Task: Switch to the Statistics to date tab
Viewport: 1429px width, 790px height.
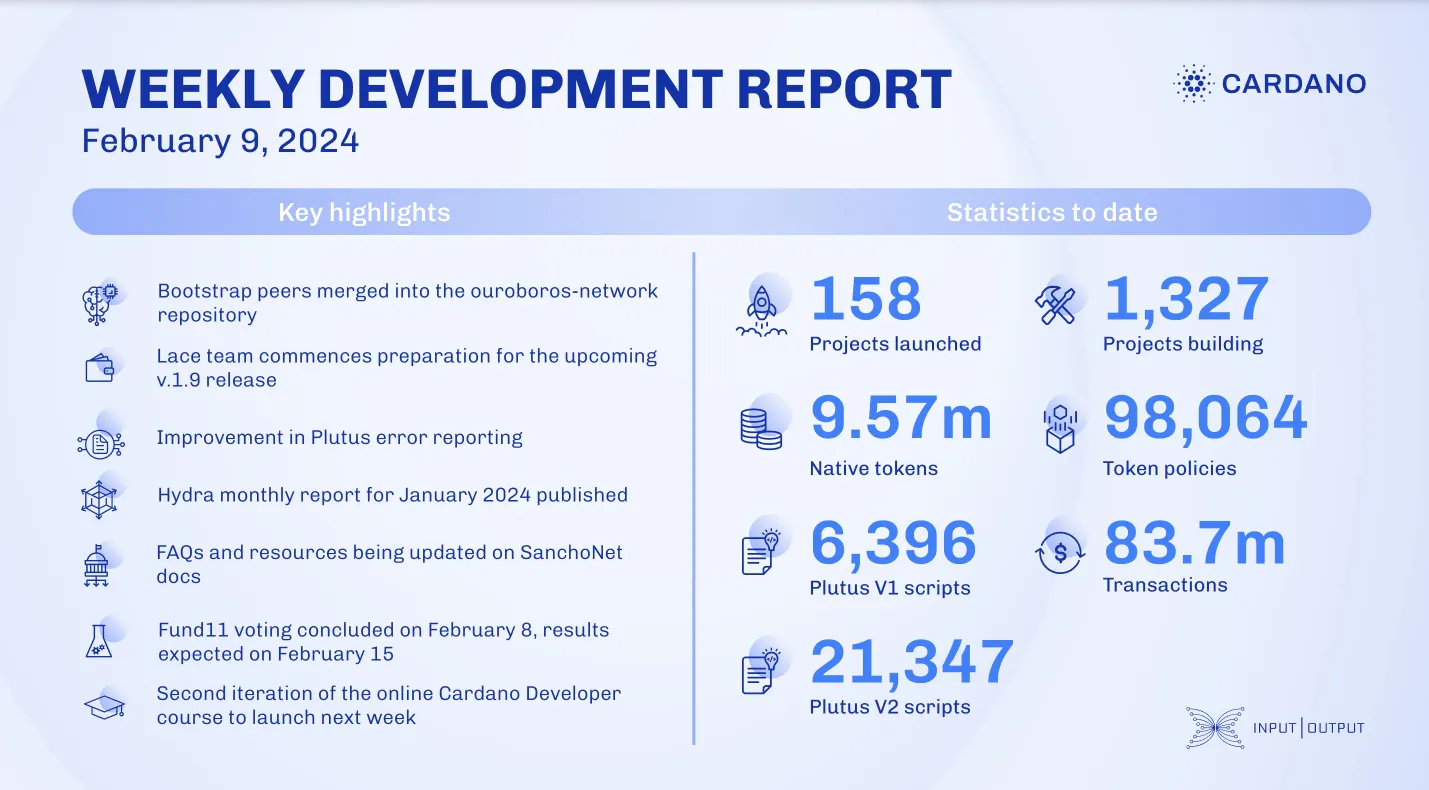Action: [1052, 212]
